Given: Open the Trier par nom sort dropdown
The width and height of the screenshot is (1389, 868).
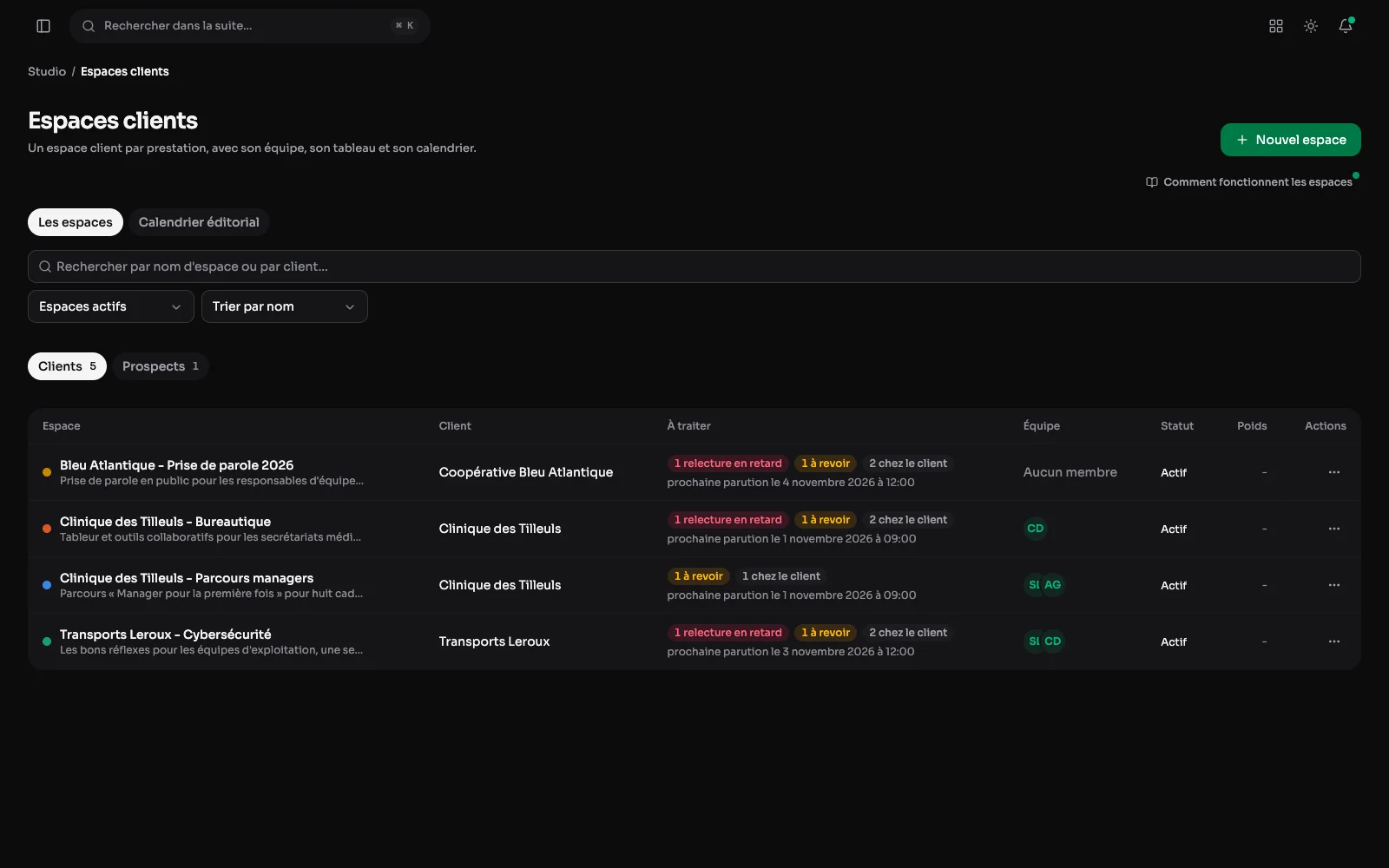Looking at the screenshot, I should pos(285,306).
